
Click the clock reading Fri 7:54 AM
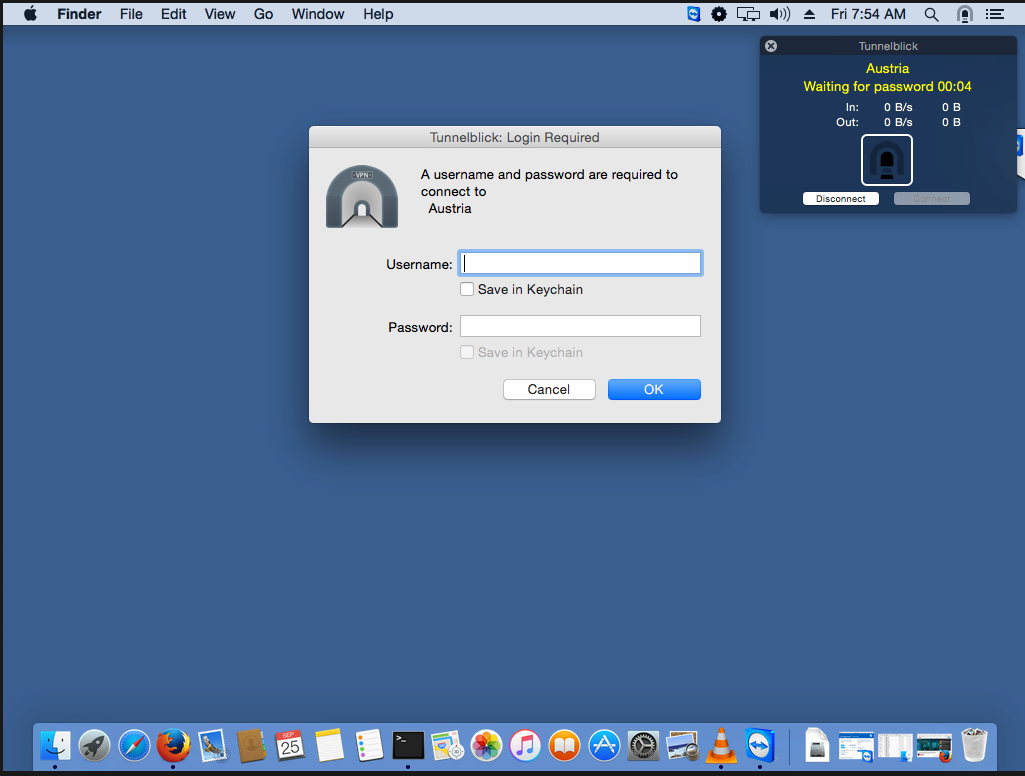(x=868, y=14)
